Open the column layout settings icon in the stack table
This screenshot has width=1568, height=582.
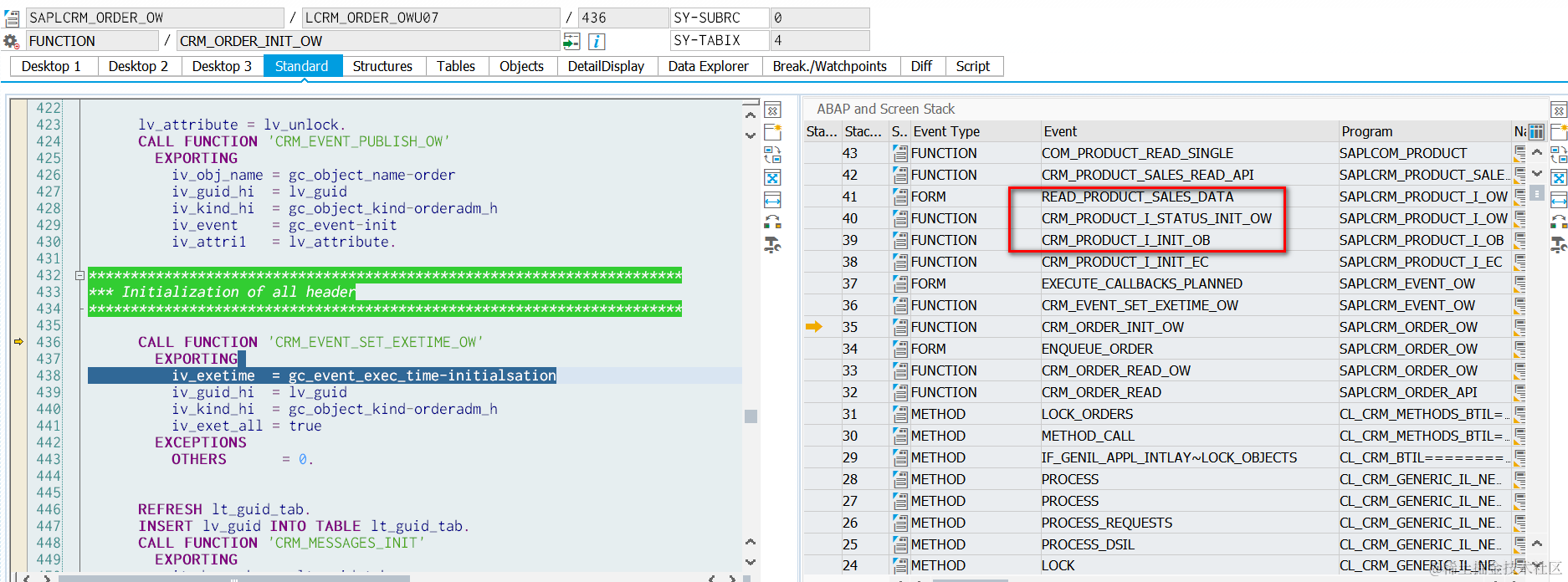[1536, 131]
